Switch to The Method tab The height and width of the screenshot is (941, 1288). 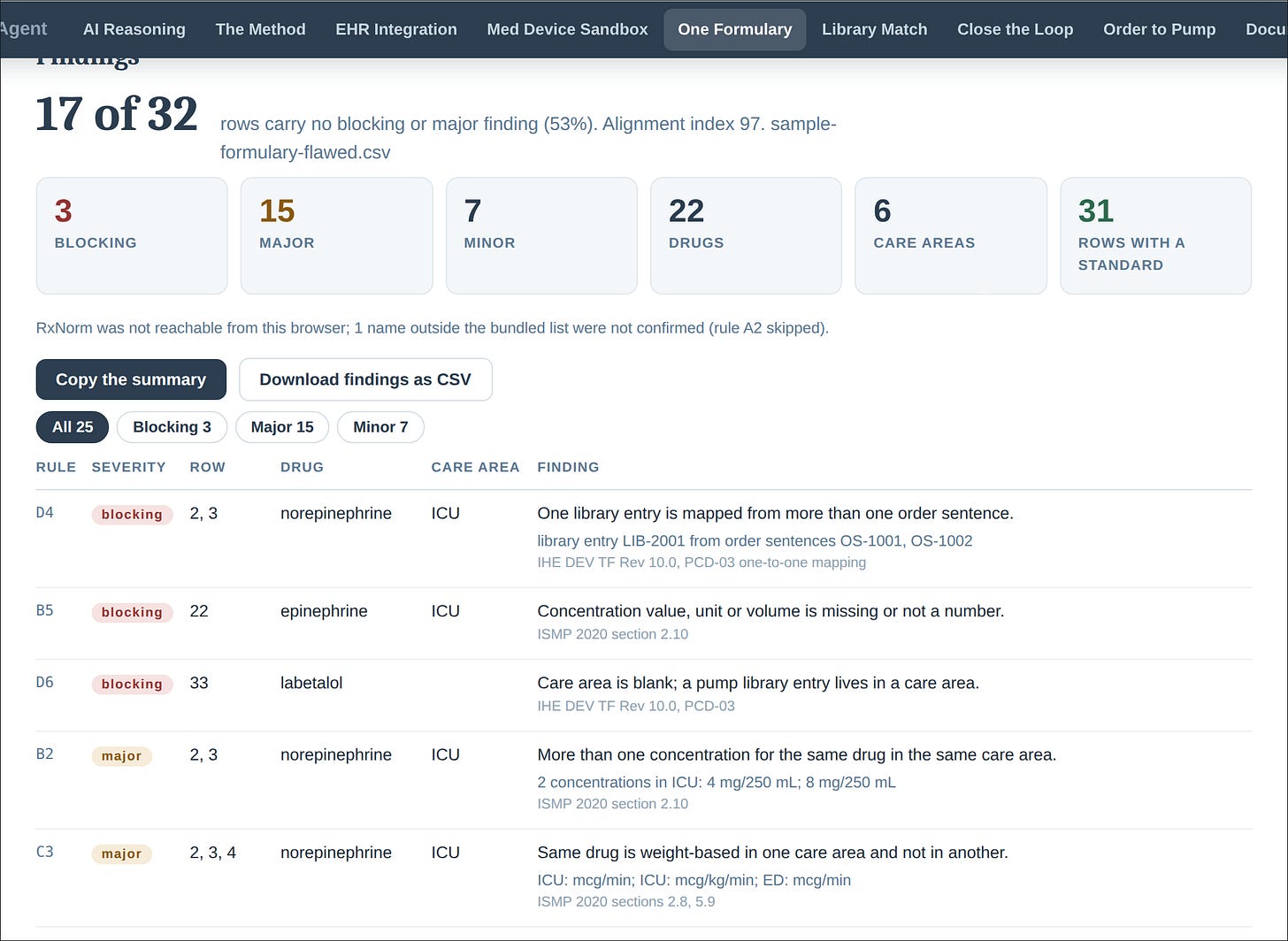tap(260, 29)
